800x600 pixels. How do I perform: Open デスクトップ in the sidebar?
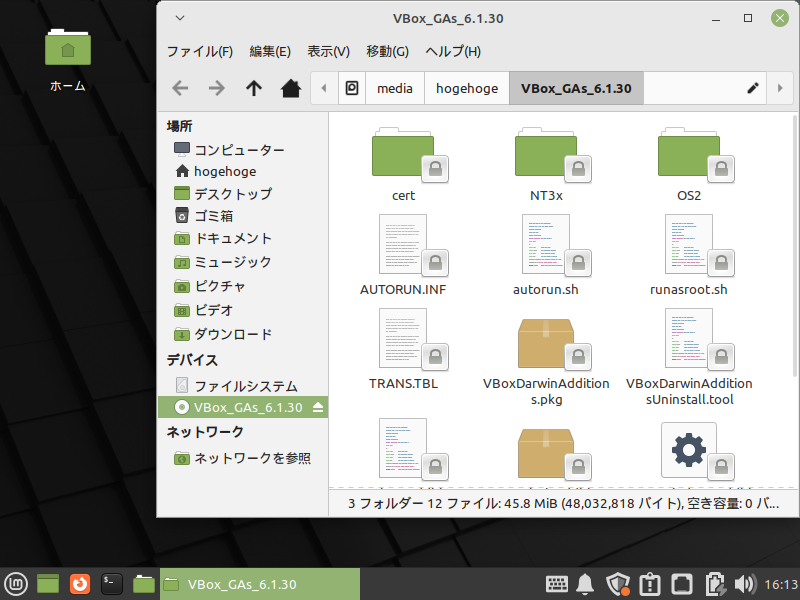(x=243, y=194)
